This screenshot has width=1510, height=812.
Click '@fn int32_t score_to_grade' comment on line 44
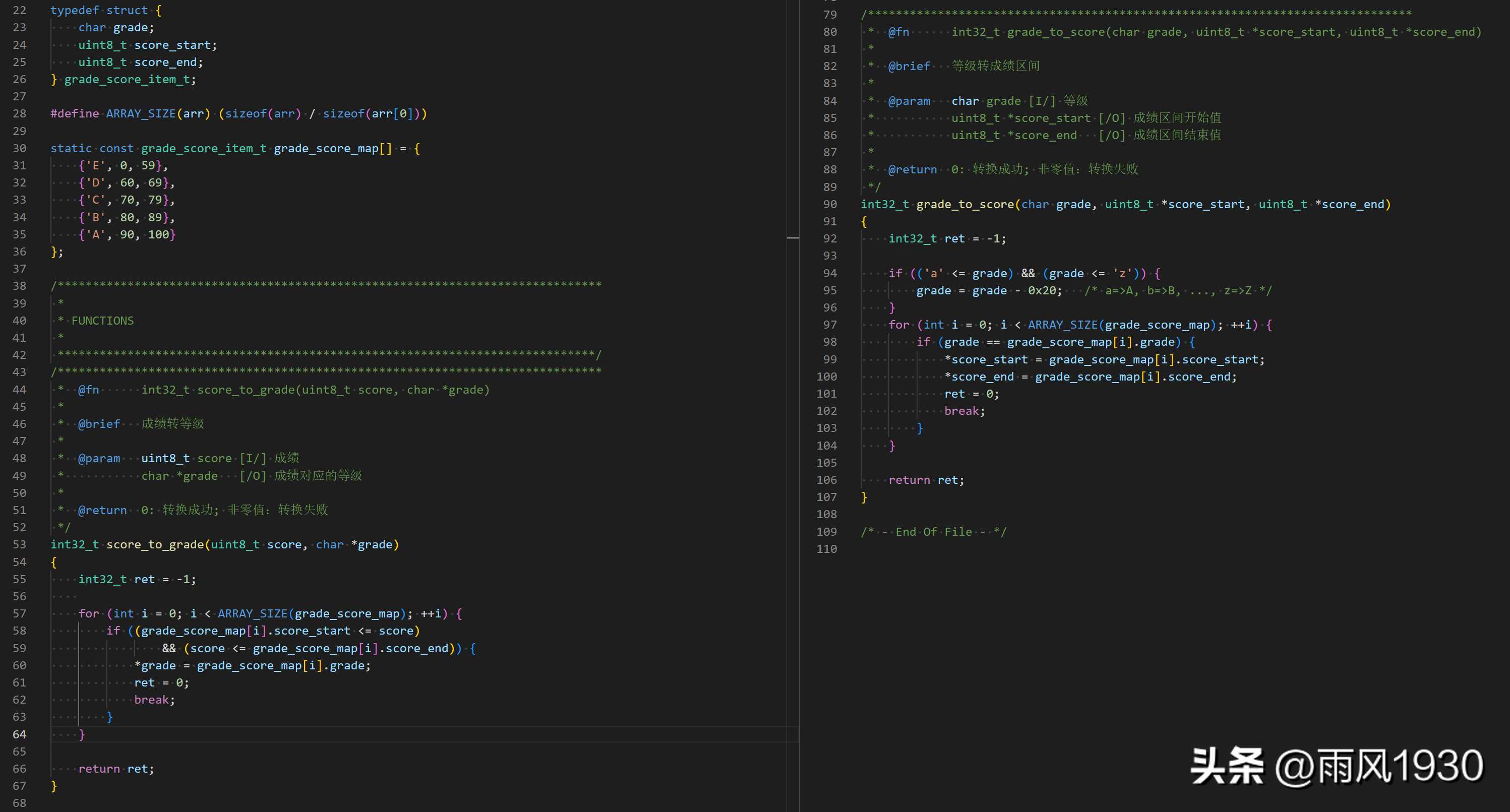(x=284, y=390)
